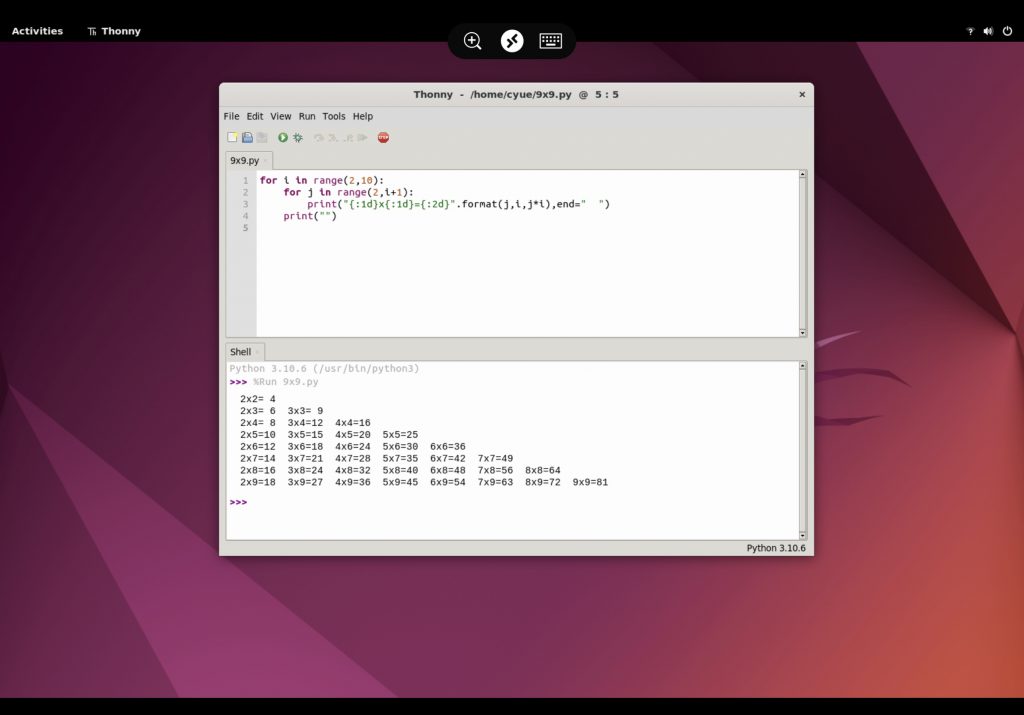Open the system volume icon
1024x715 pixels.
click(988, 31)
